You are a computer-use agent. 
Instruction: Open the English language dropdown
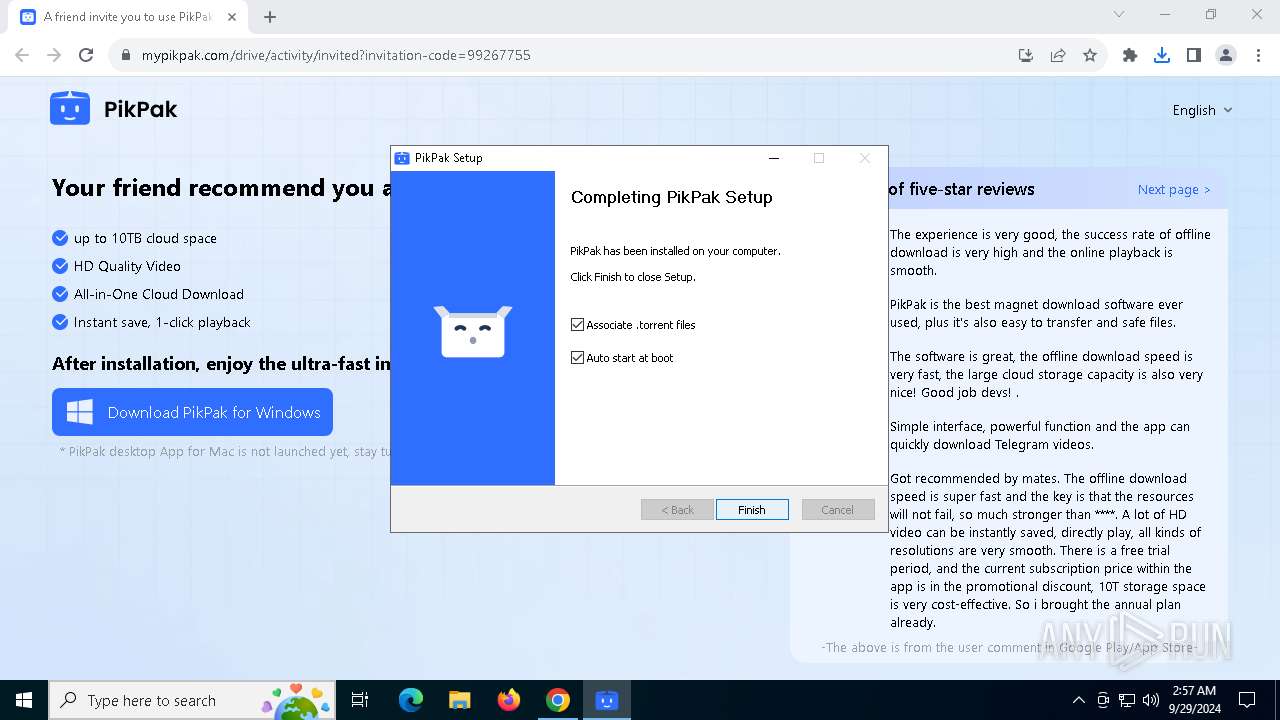(1202, 110)
